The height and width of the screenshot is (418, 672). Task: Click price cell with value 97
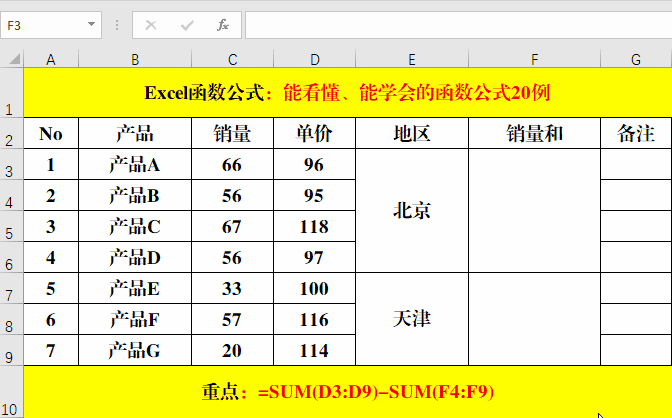click(315, 257)
